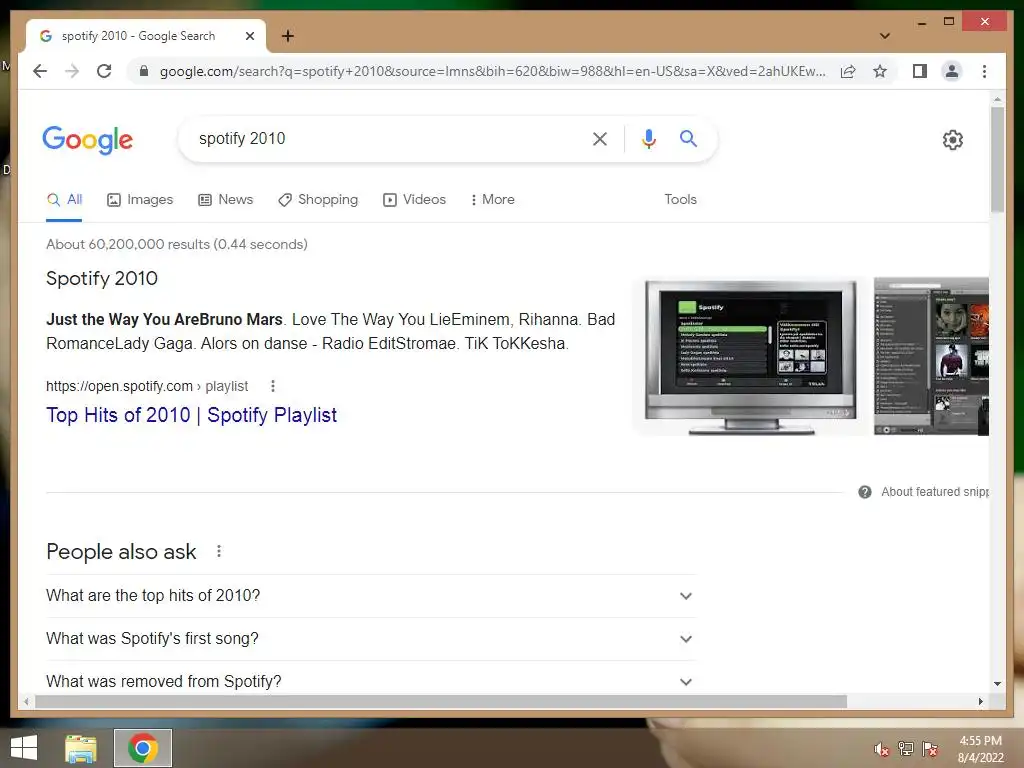Switch to the Videos tab
The height and width of the screenshot is (768, 1024).
tap(414, 199)
